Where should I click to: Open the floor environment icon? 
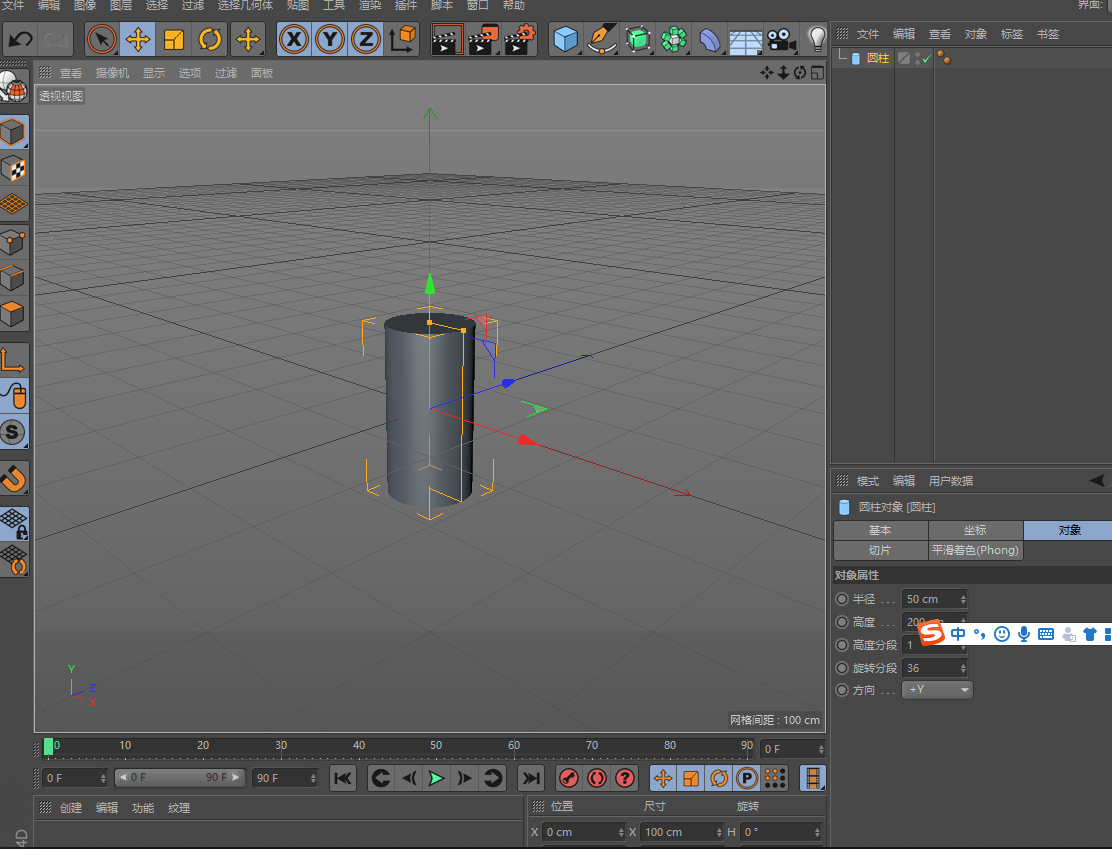tap(746, 40)
